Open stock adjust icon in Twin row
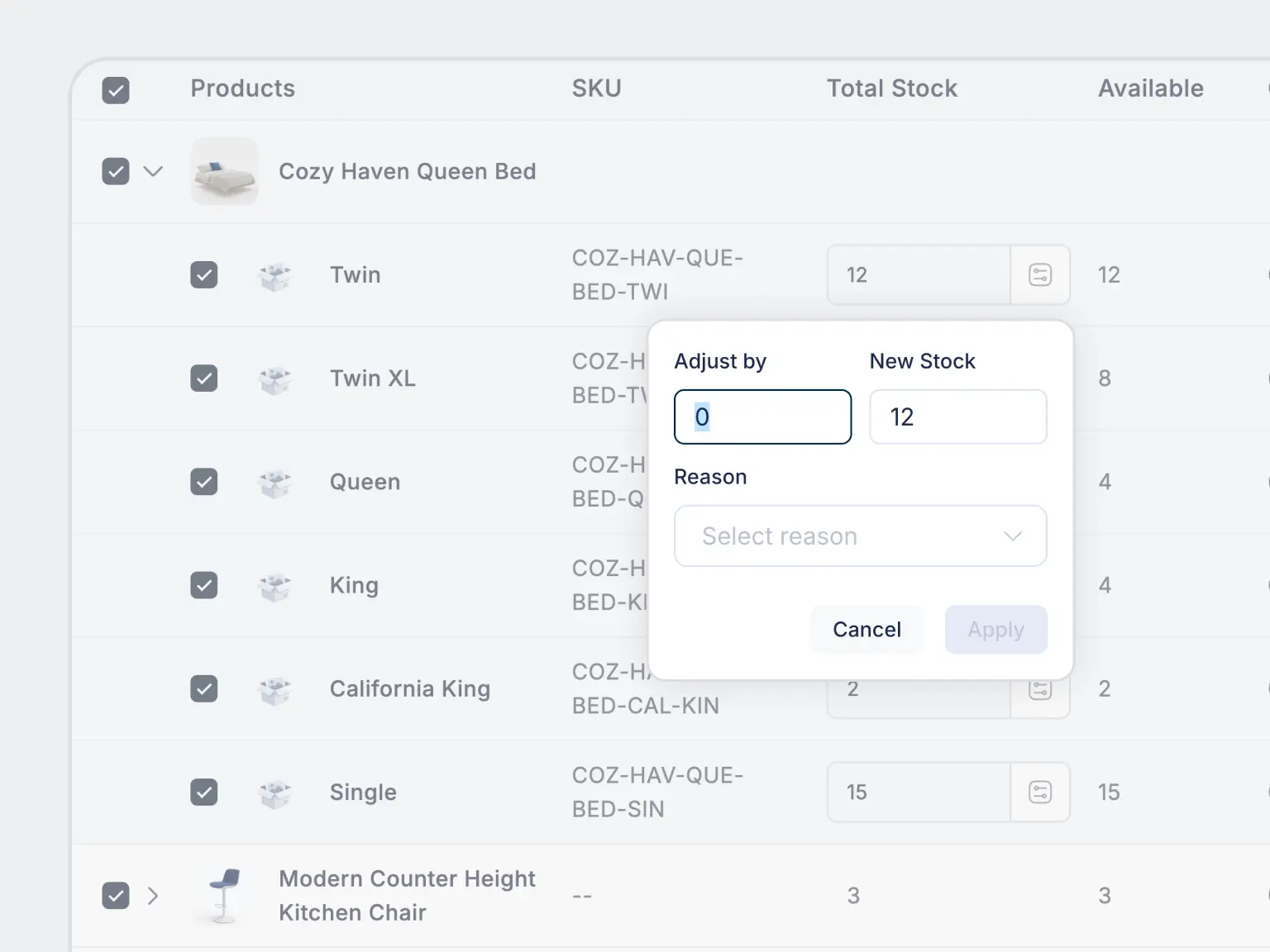This screenshot has width=1270, height=952. (x=1040, y=274)
